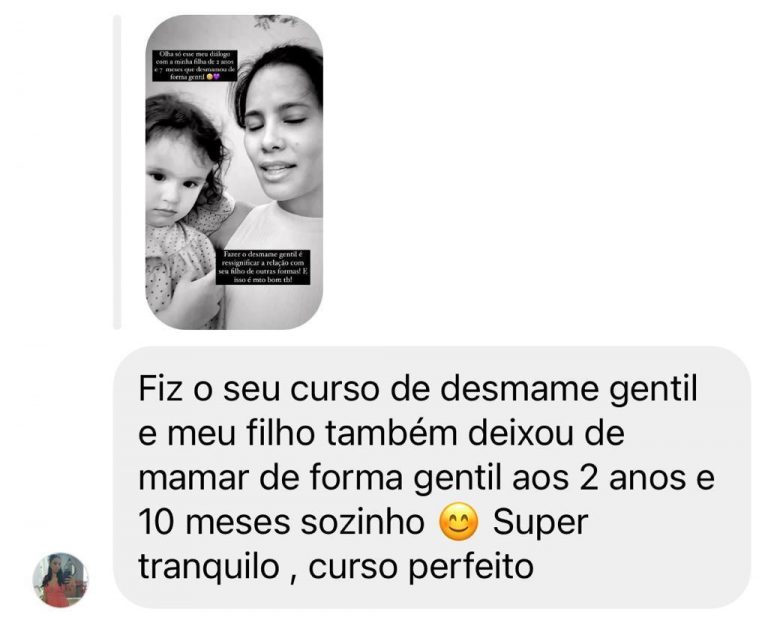This screenshot has width=768, height=641.
Task: Open the sender's round profile avatar
Action: tap(60, 580)
